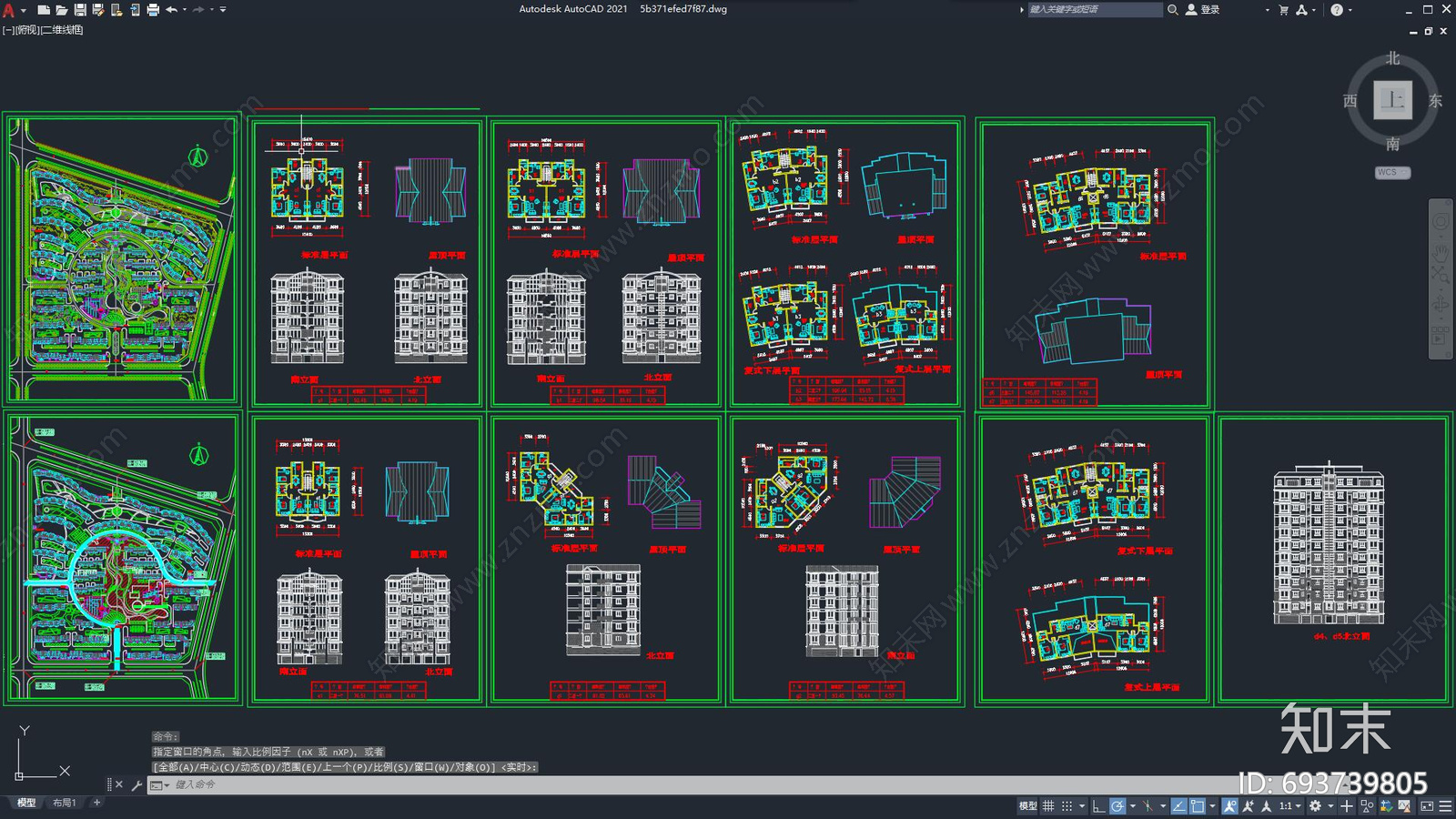The width and height of the screenshot is (1456, 819).
Task: Open the AutoCAD application menu (red A logo)
Action: (9, 10)
